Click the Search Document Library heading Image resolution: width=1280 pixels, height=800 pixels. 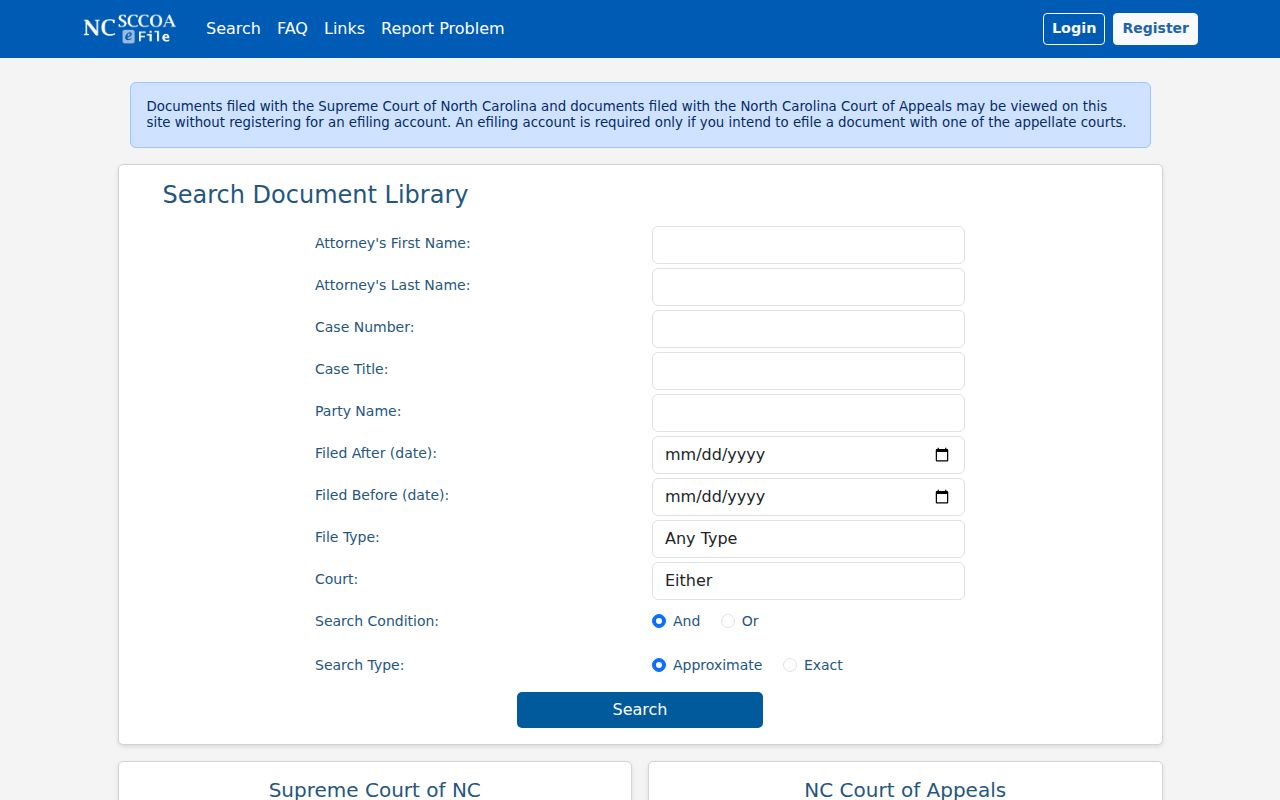pyautogui.click(x=315, y=194)
